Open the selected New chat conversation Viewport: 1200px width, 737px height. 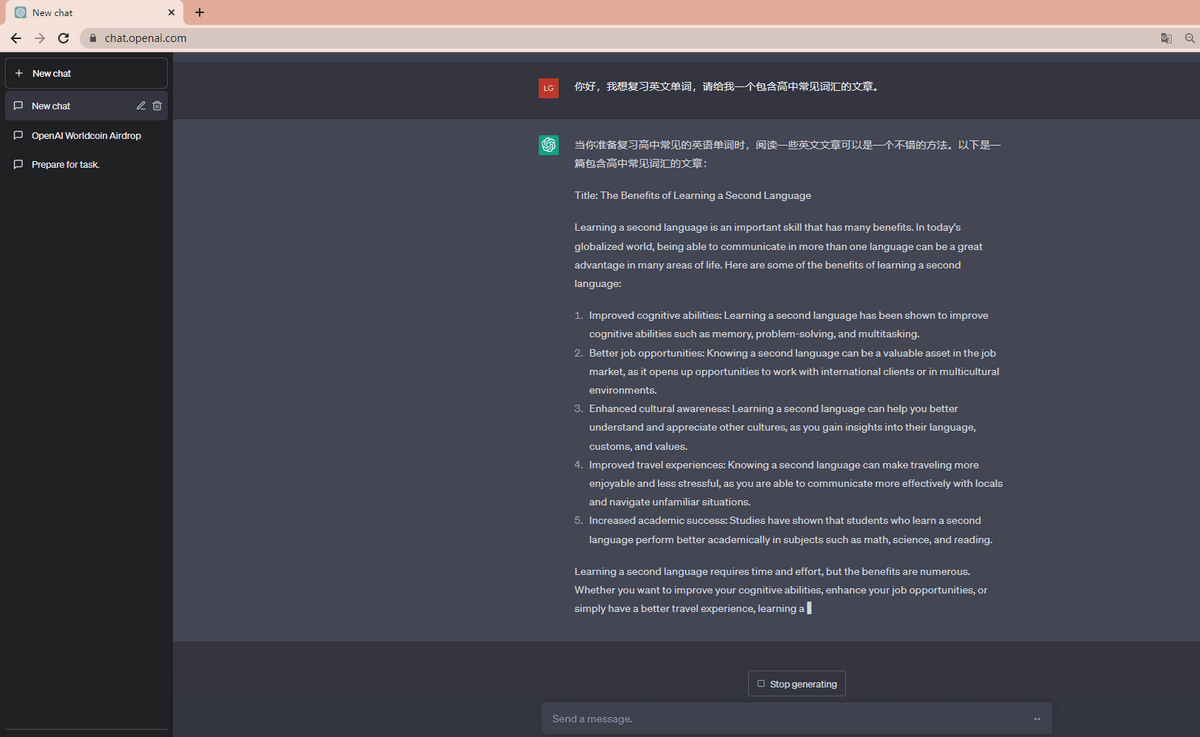(x=86, y=106)
